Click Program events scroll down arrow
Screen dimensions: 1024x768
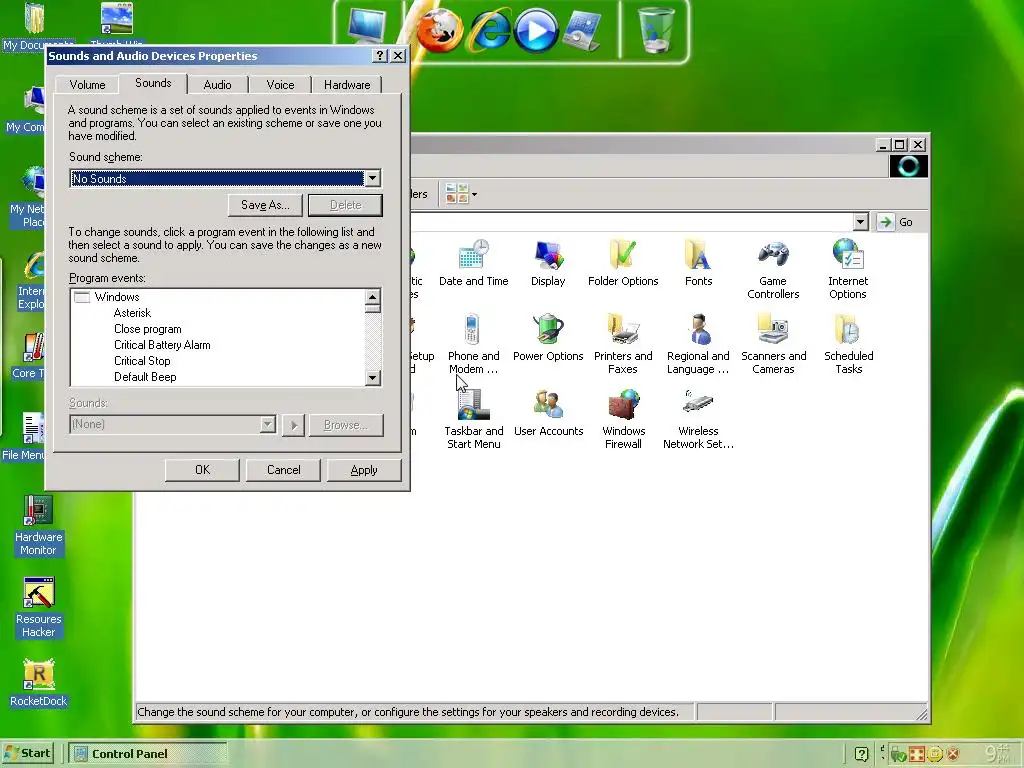tap(372, 377)
